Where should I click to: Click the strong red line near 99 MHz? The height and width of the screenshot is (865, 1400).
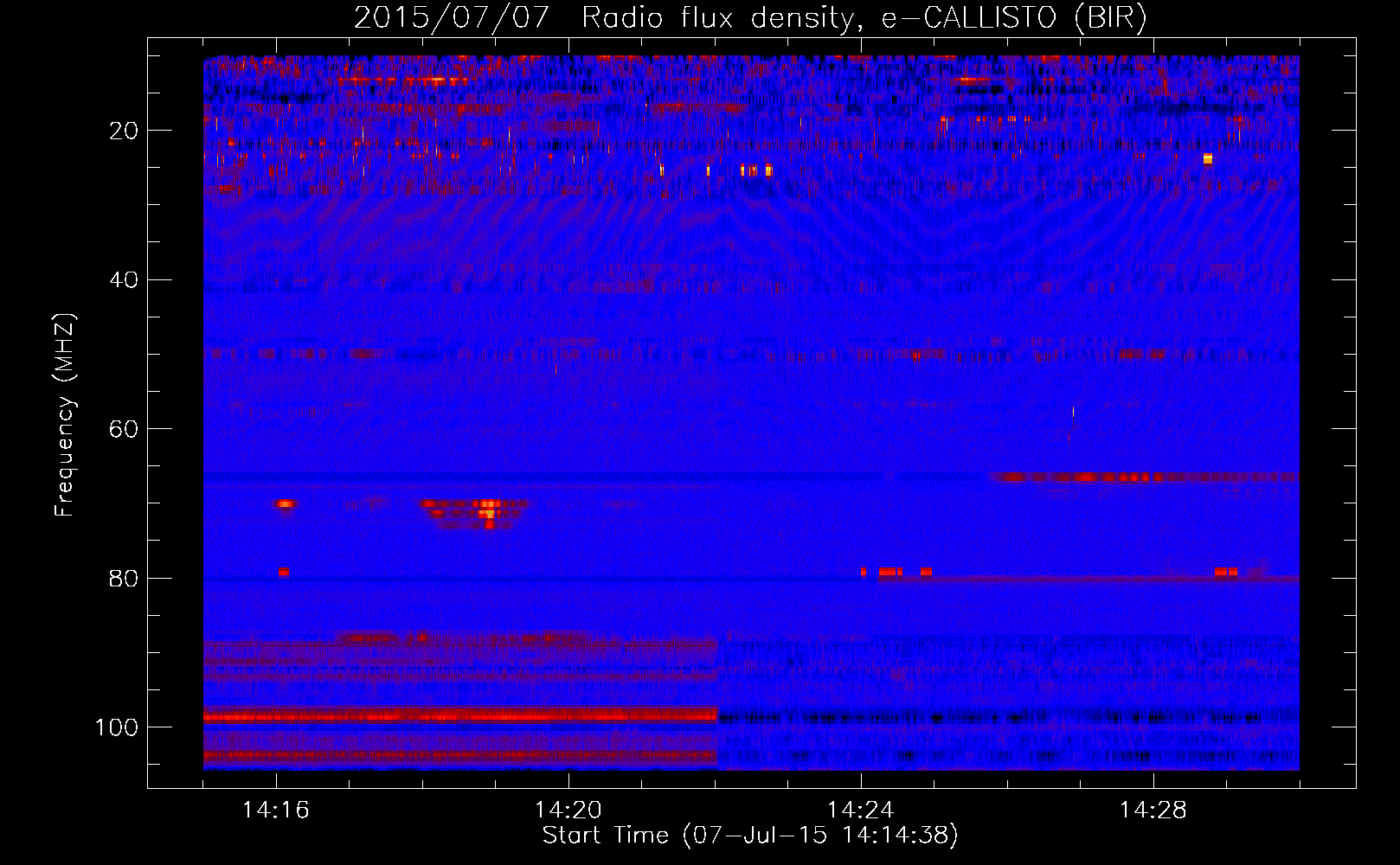point(460,715)
